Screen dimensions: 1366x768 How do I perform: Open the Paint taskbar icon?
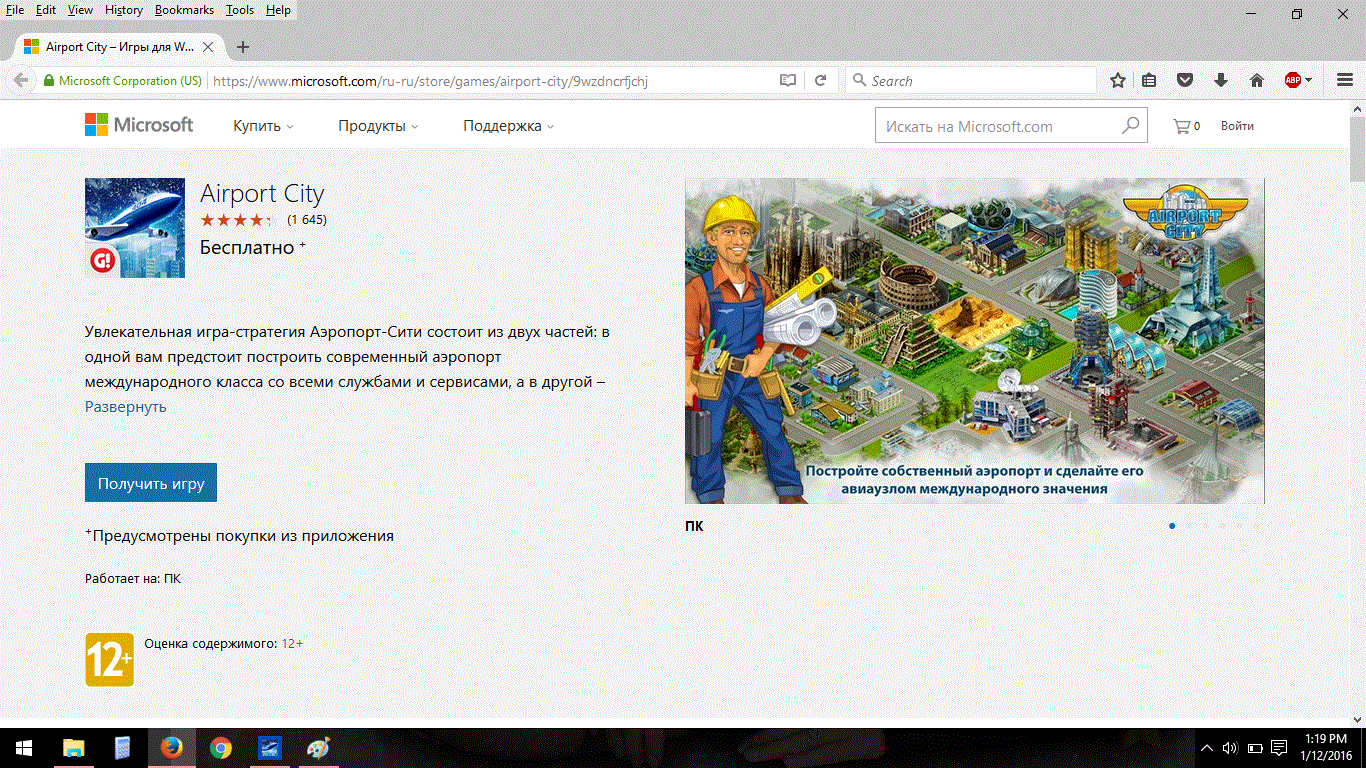[317, 748]
